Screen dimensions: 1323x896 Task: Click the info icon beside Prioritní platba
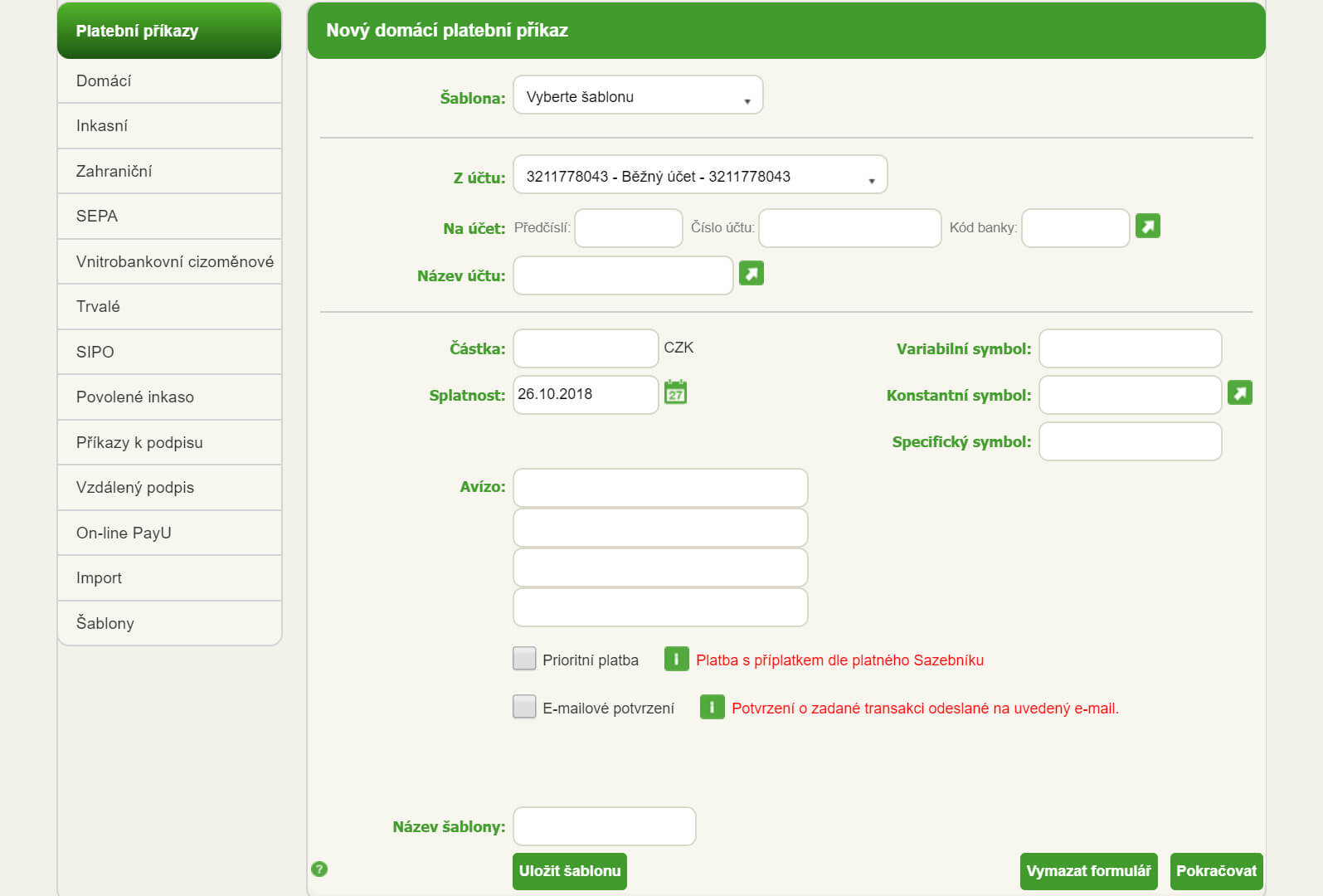(676, 660)
